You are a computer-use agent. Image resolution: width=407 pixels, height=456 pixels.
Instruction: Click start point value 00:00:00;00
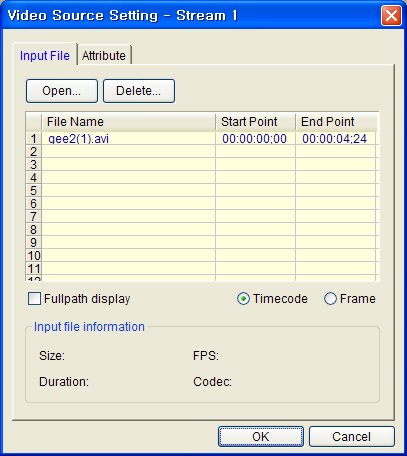pos(255,138)
